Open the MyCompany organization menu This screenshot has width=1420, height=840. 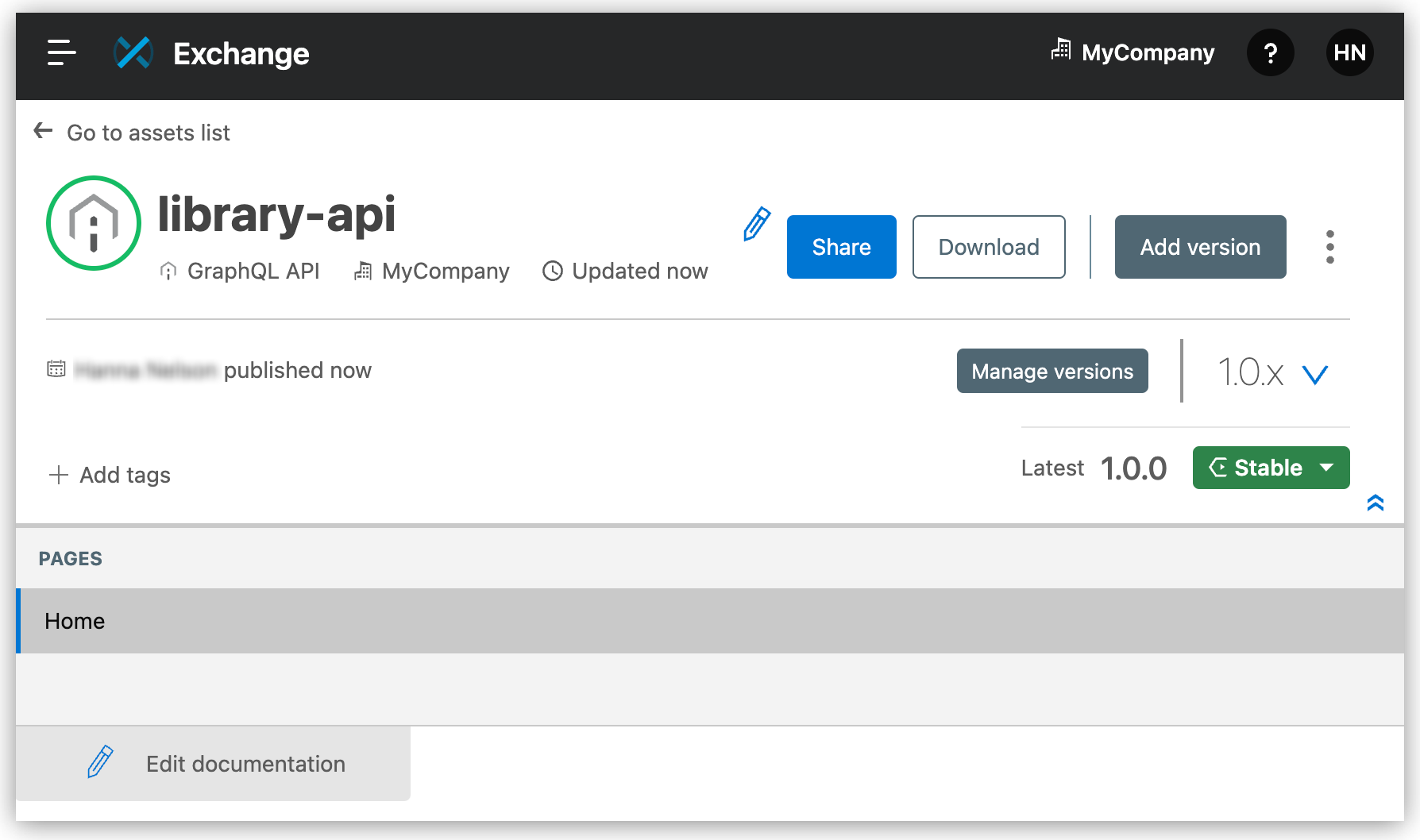tap(1132, 52)
